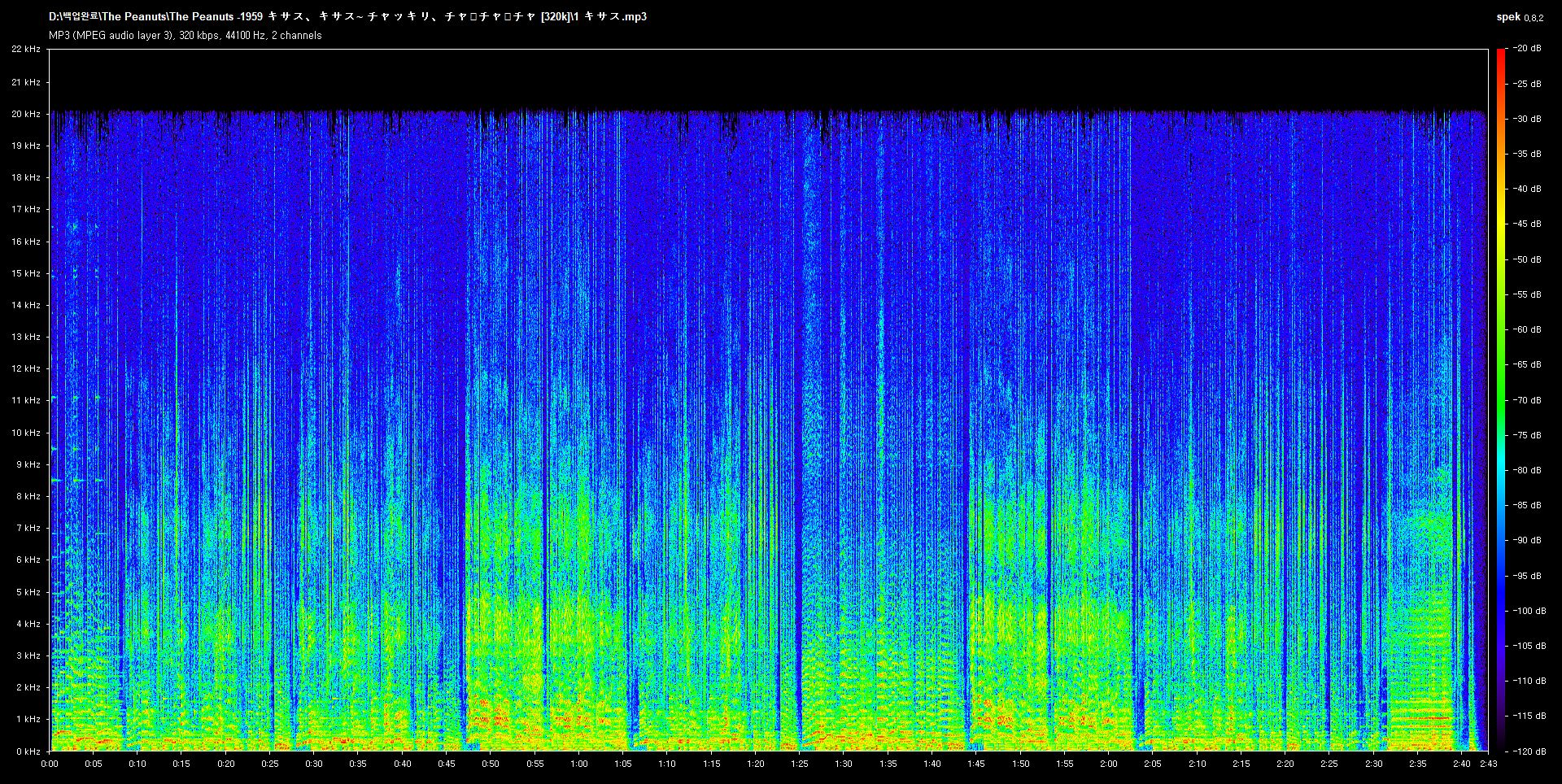Pick the "-40 dB" scale label
1562x784 pixels.
point(1527,189)
